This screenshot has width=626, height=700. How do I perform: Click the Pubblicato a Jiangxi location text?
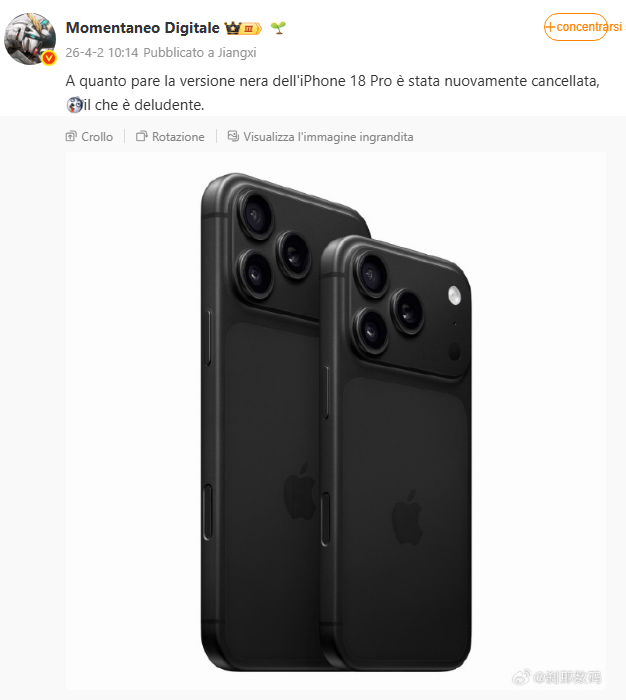coord(200,53)
